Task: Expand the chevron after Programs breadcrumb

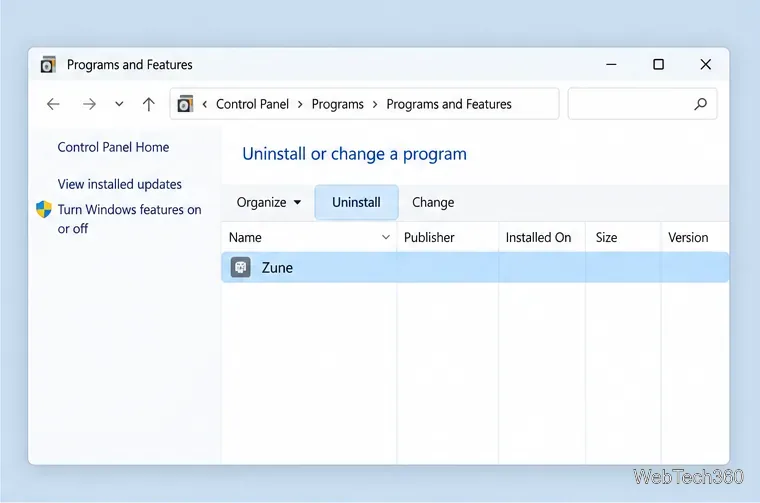Action: [375, 104]
